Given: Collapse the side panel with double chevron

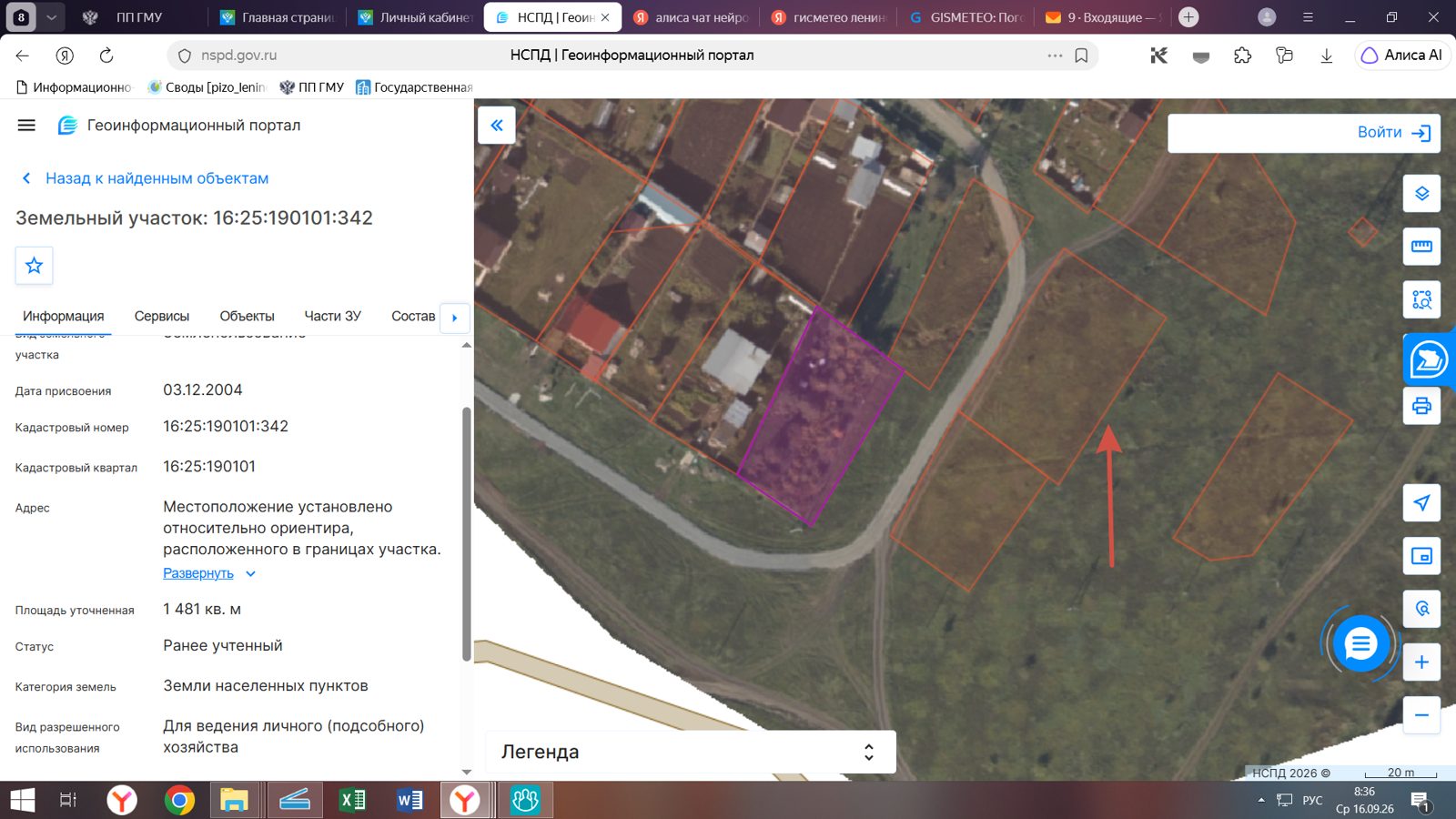Looking at the screenshot, I should tap(497, 126).
